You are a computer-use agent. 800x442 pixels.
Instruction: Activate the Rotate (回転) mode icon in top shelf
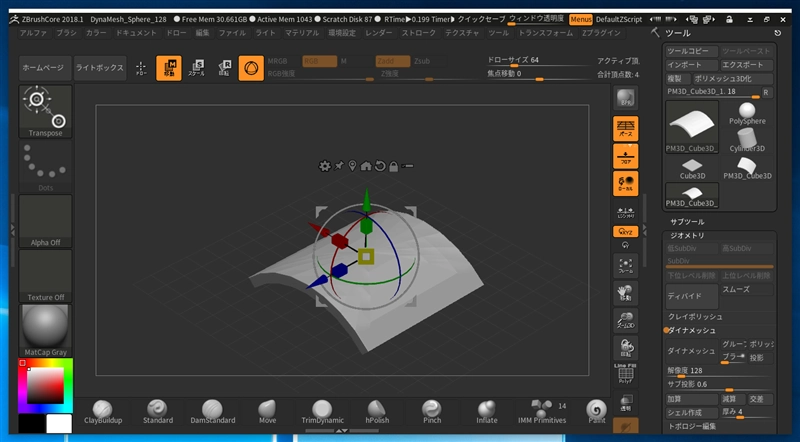tap(224, 68)
